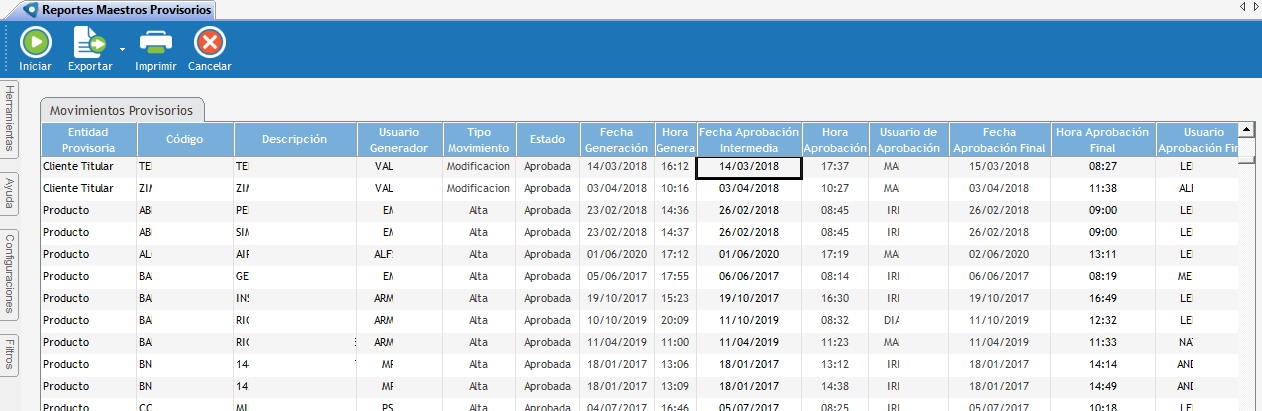The width and height of the screenshot is (1262, 411).
Task: Click the Imprimir printer icon
Action: pyautogui.click(x=156, y=43)
